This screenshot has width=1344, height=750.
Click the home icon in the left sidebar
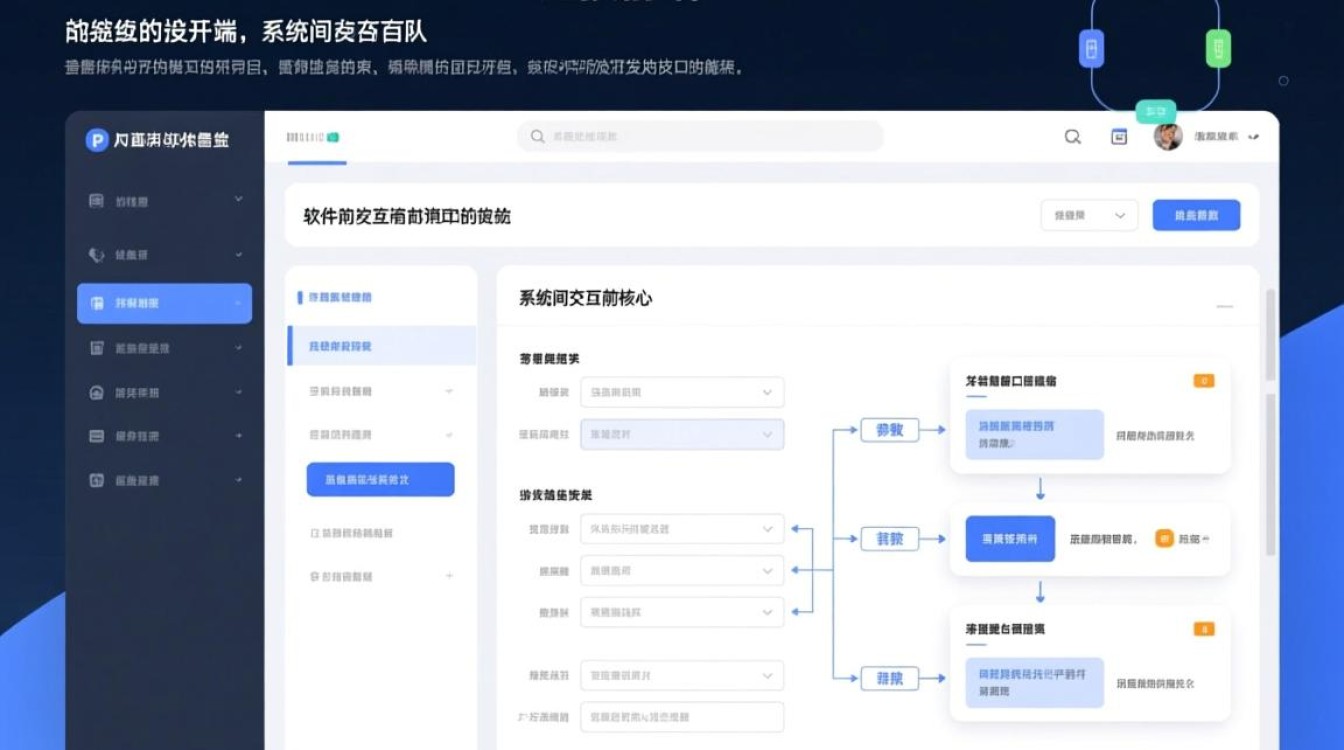(x=93, y=391)
